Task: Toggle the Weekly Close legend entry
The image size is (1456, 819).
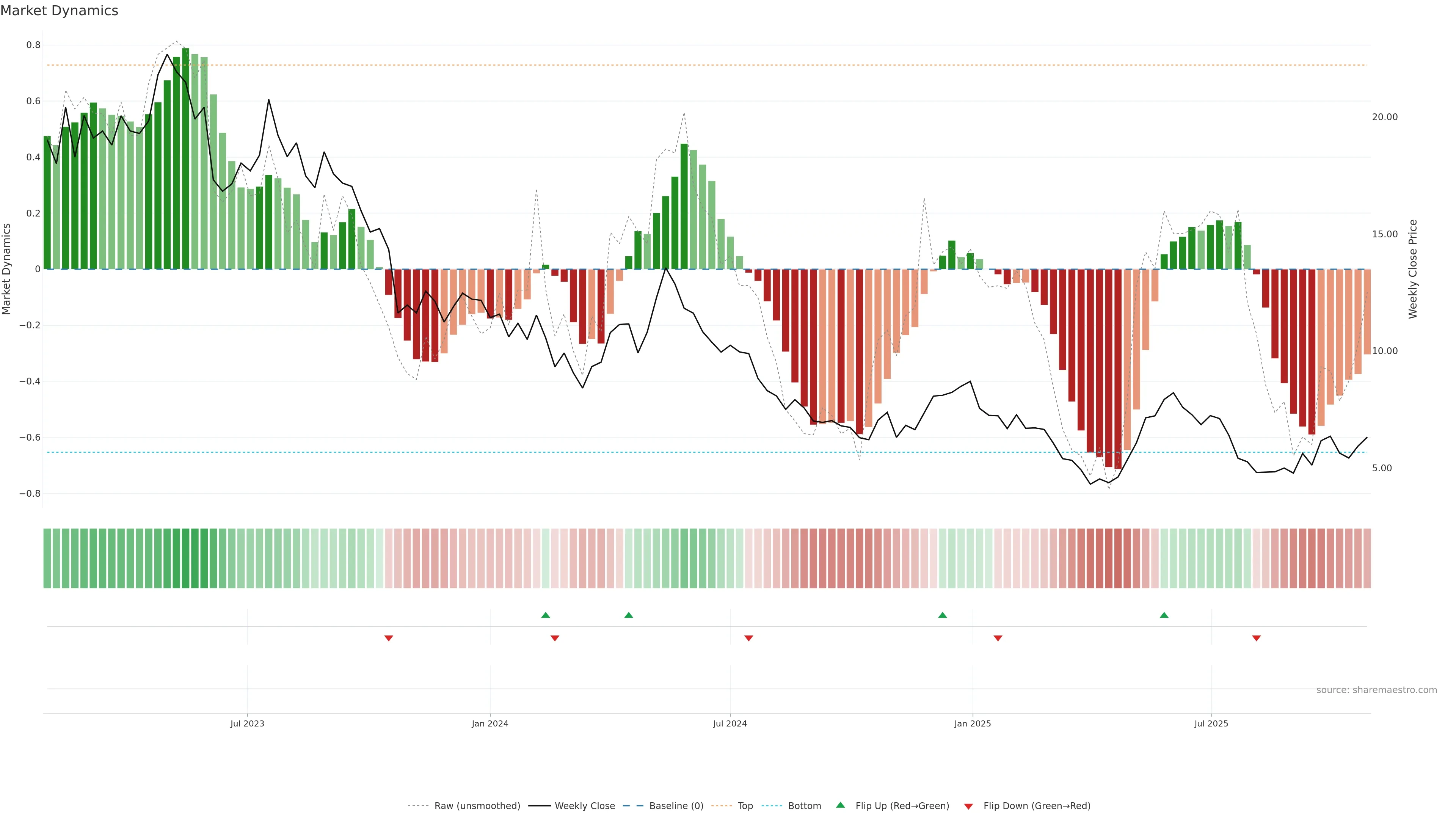Action: pos(584,806)
